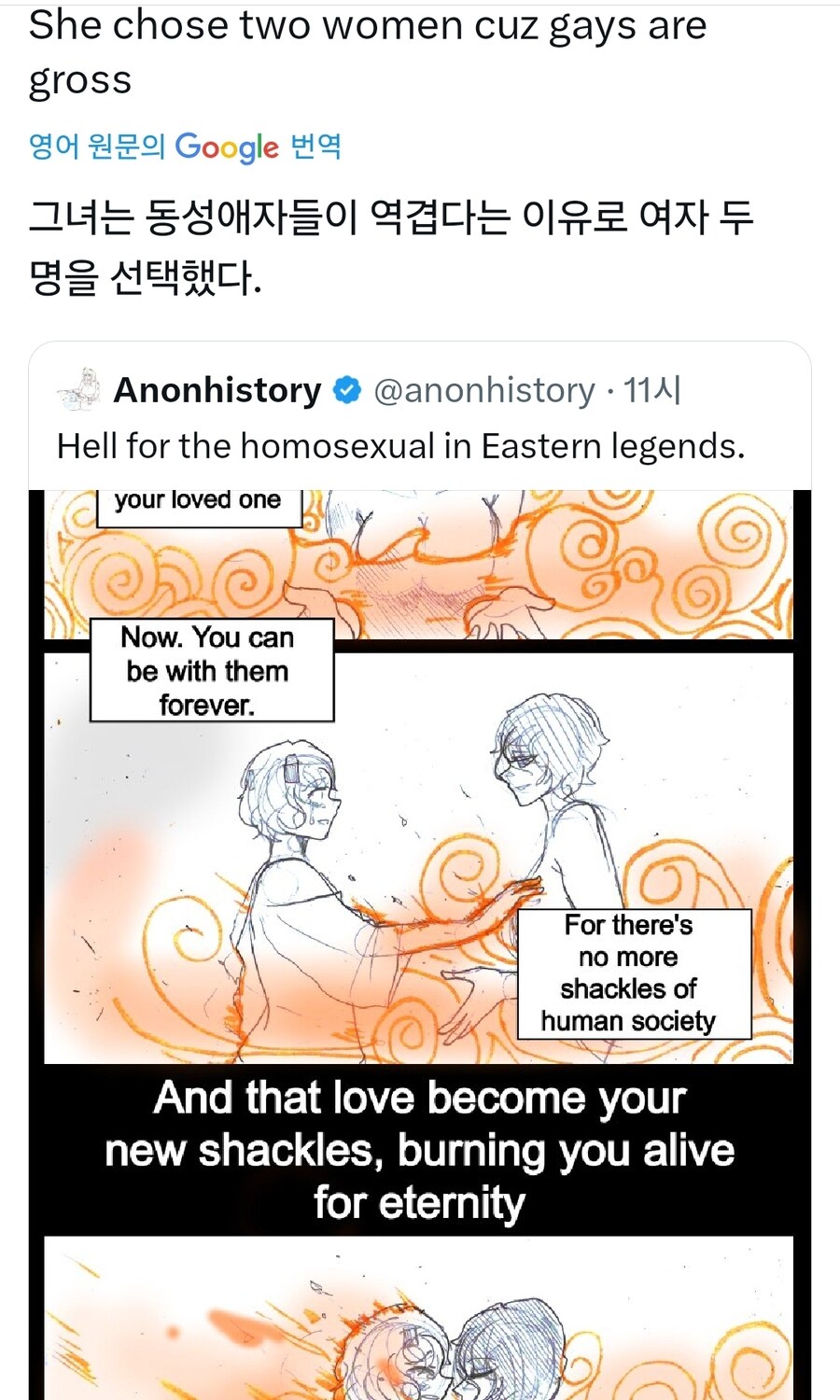Click the 'no more shackles of human society' caption
Screen dimensions: 840x1400
click(x=634, y=973)
